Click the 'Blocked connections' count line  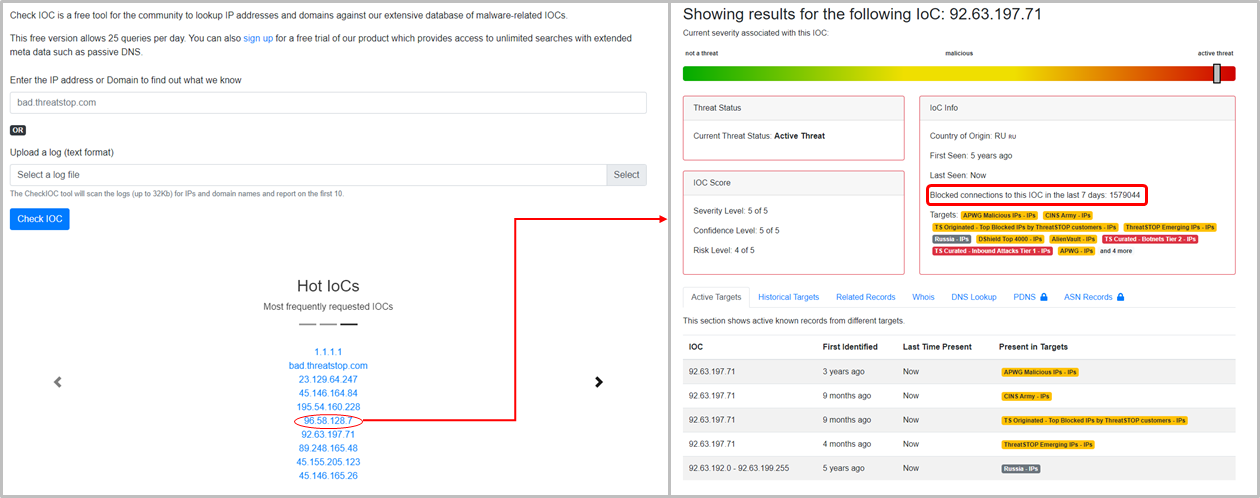click(1035, 194)
